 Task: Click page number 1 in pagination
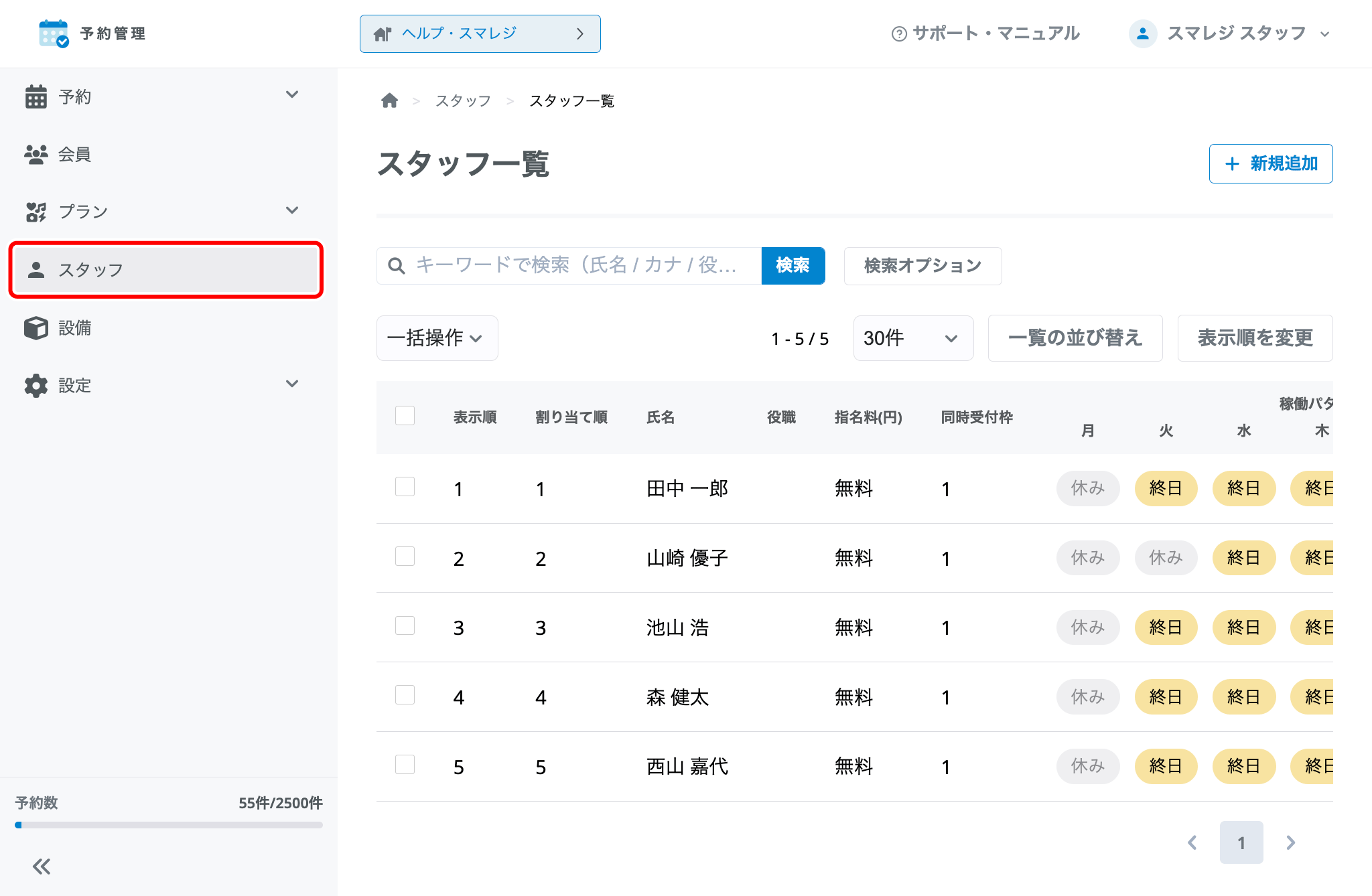coord(1241,842)
